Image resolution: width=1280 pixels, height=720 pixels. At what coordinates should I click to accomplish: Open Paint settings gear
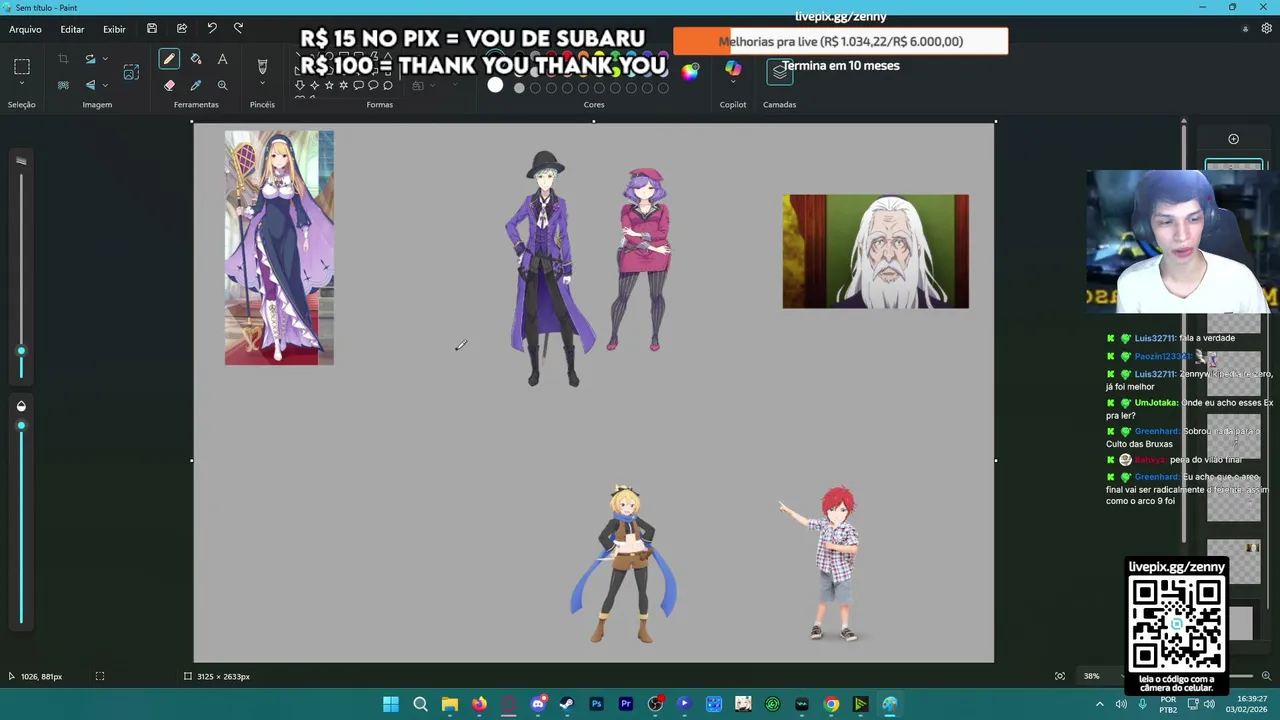click(x=1266, y=29)
